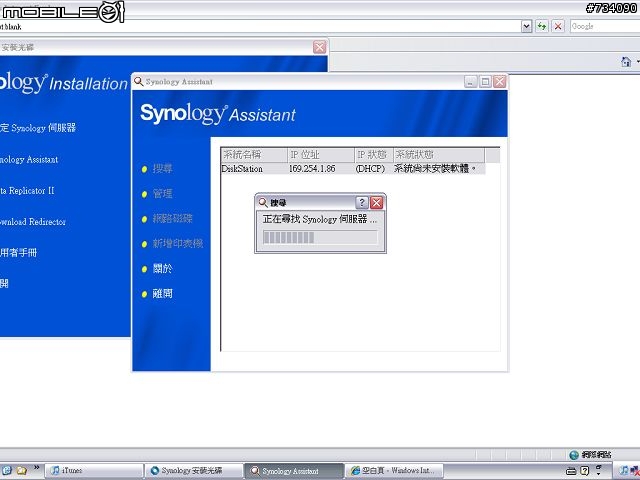Click Data Replicator II in the Installation window

click(x=27, y=191)
